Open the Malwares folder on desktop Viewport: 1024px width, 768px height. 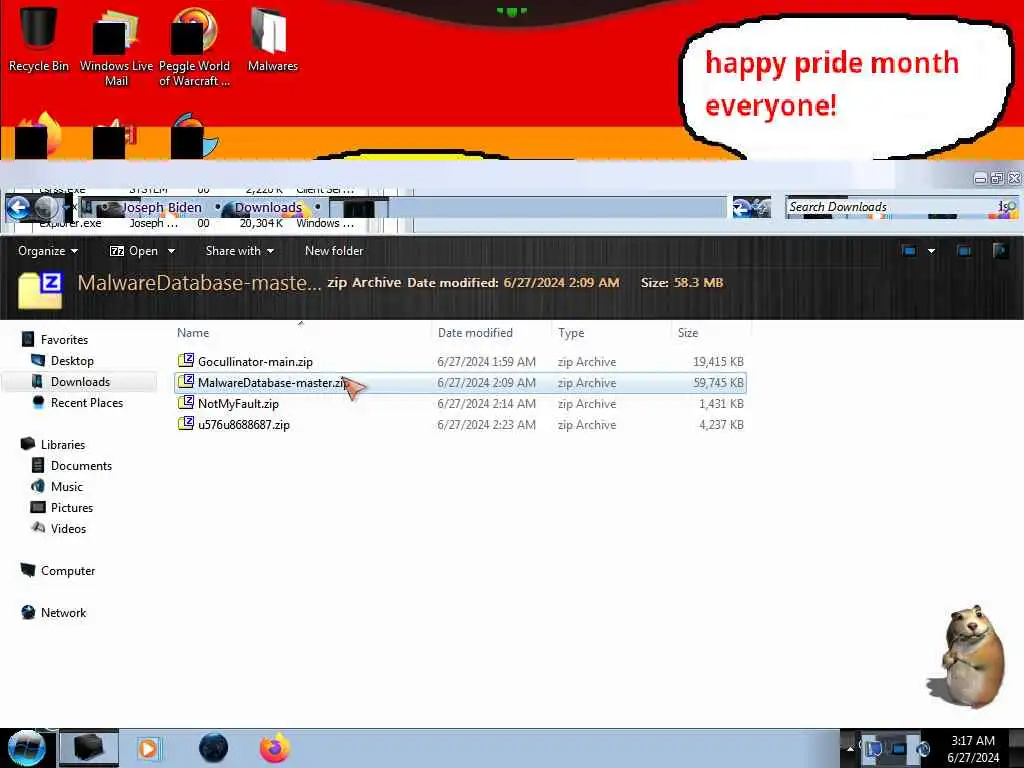coord(272,39)
